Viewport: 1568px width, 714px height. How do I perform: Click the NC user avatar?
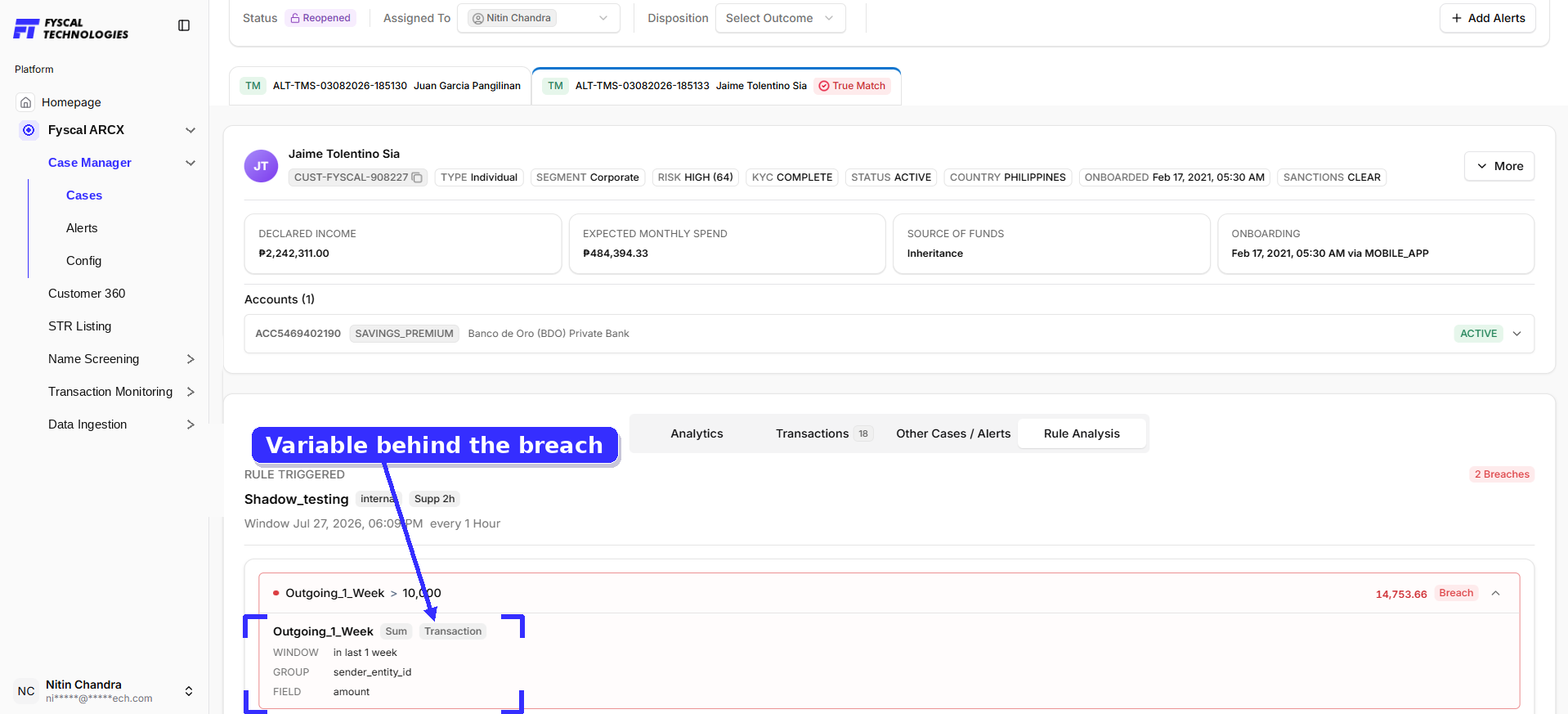[26, 691]
